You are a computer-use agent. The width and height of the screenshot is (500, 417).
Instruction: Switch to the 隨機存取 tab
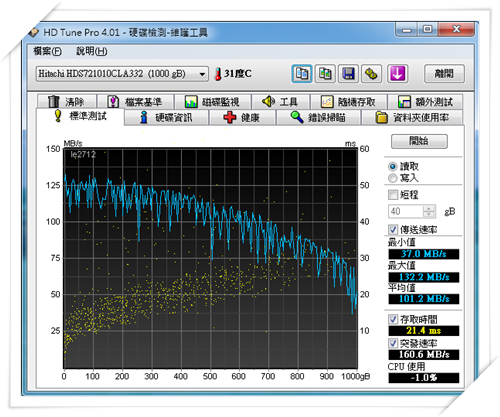pyautogui.click(x=349, y=102)
